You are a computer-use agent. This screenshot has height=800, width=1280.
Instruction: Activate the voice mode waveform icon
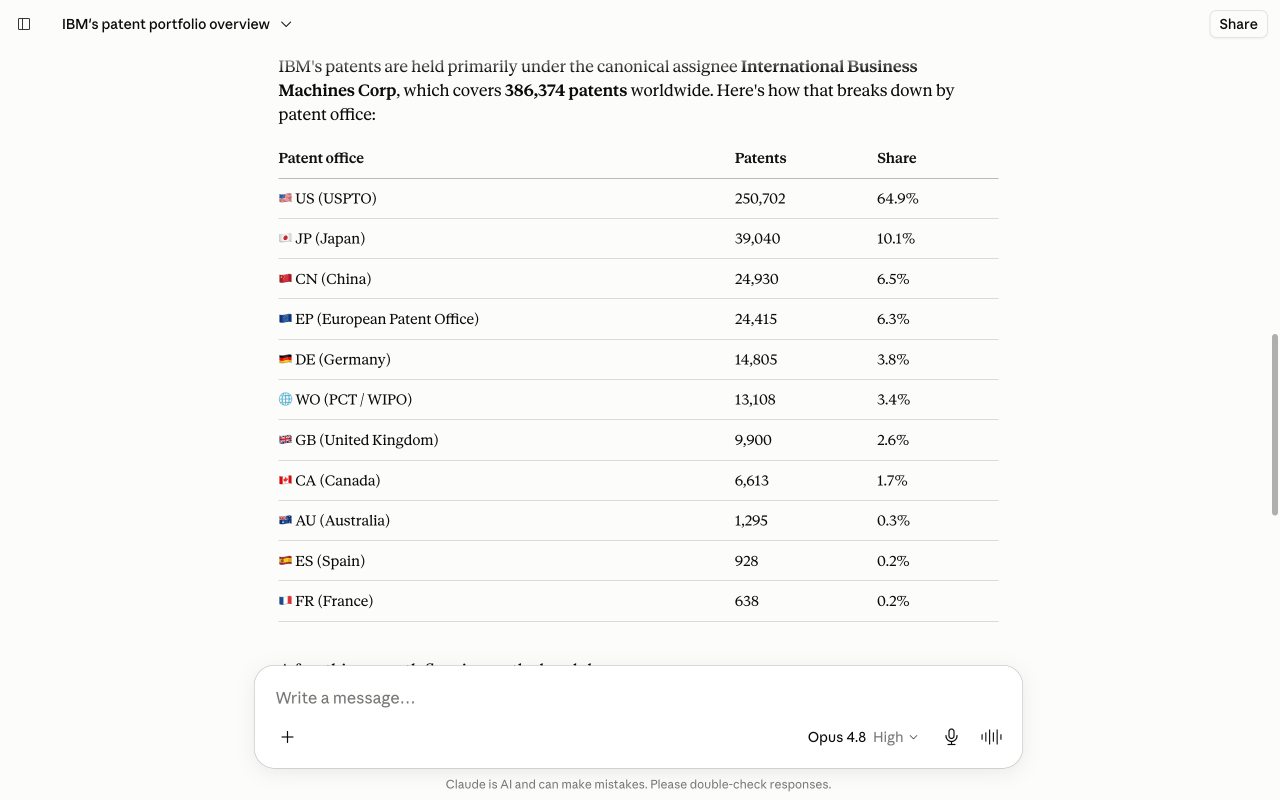coord(991,737)
